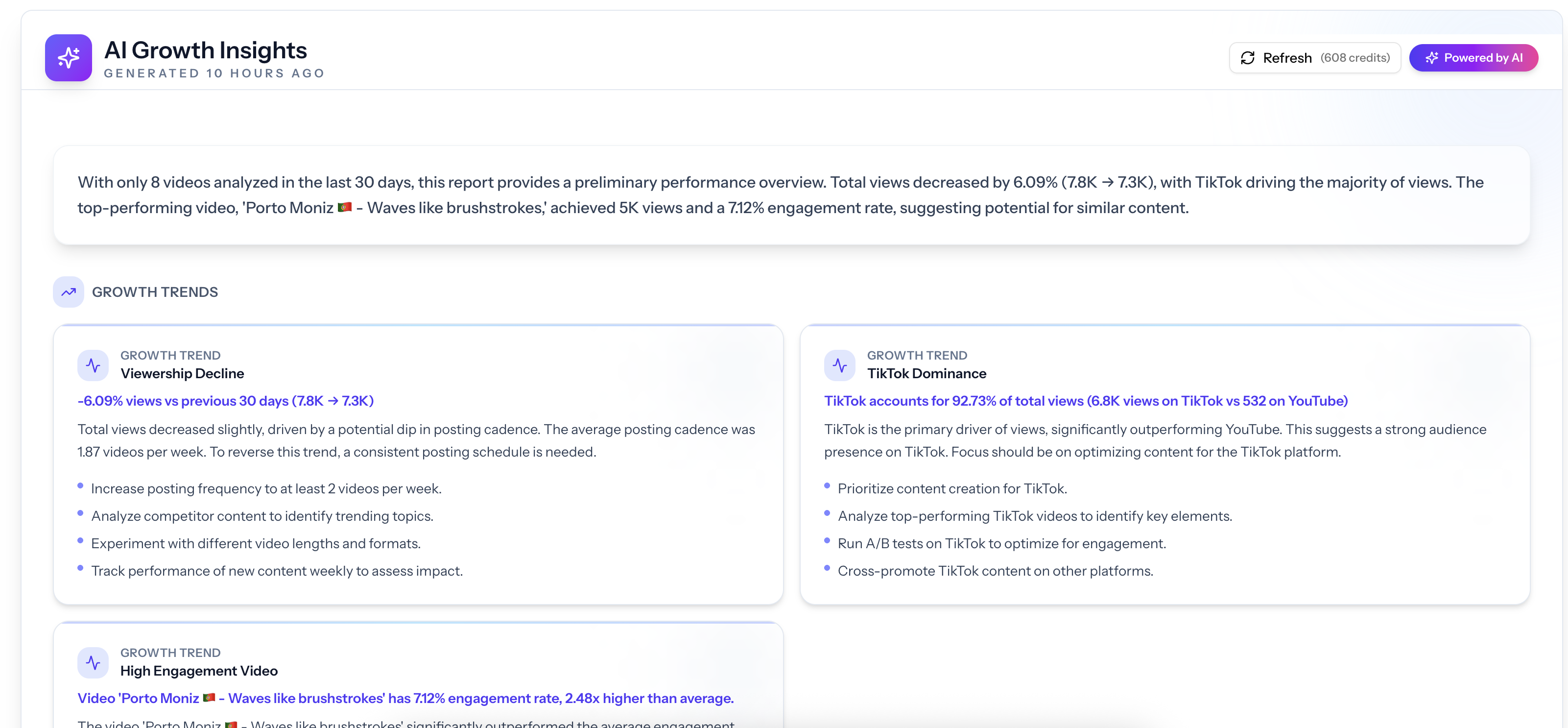1568x728 pixels.
Task: Select the purple sparkle AI Growth Insights icon
Action: coord(68,57)
